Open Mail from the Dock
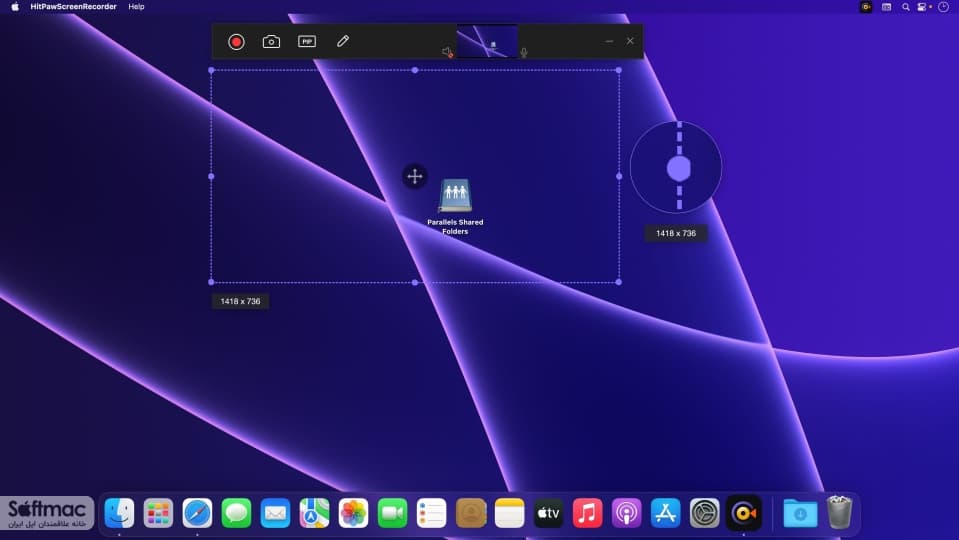Viewport: 959px width, 540px height. (275, 512)
